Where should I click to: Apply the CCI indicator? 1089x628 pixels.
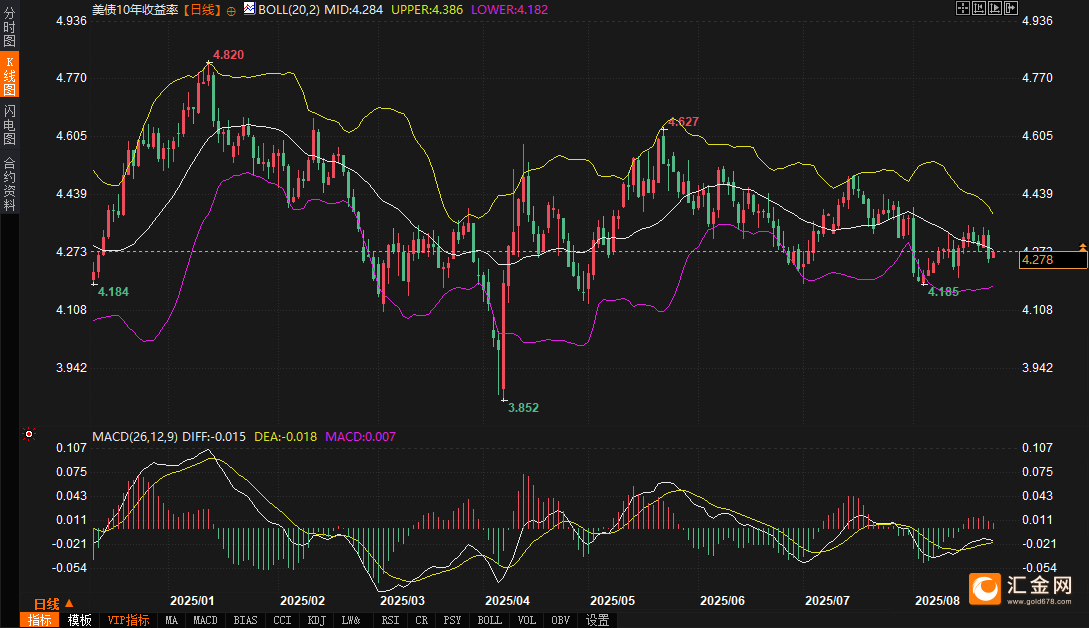[282, 620]
